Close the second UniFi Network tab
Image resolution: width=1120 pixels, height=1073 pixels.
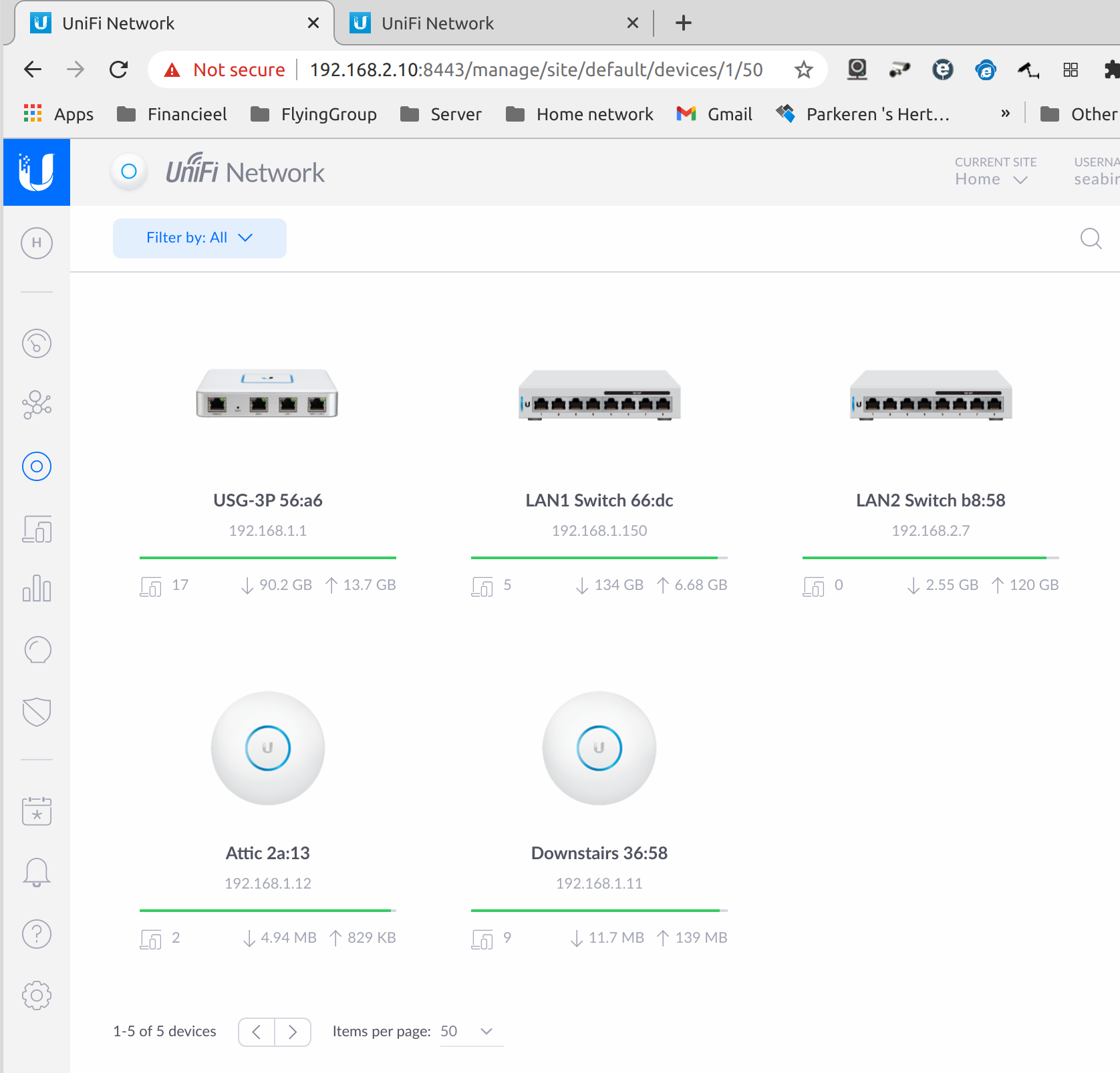coord(633,23)
